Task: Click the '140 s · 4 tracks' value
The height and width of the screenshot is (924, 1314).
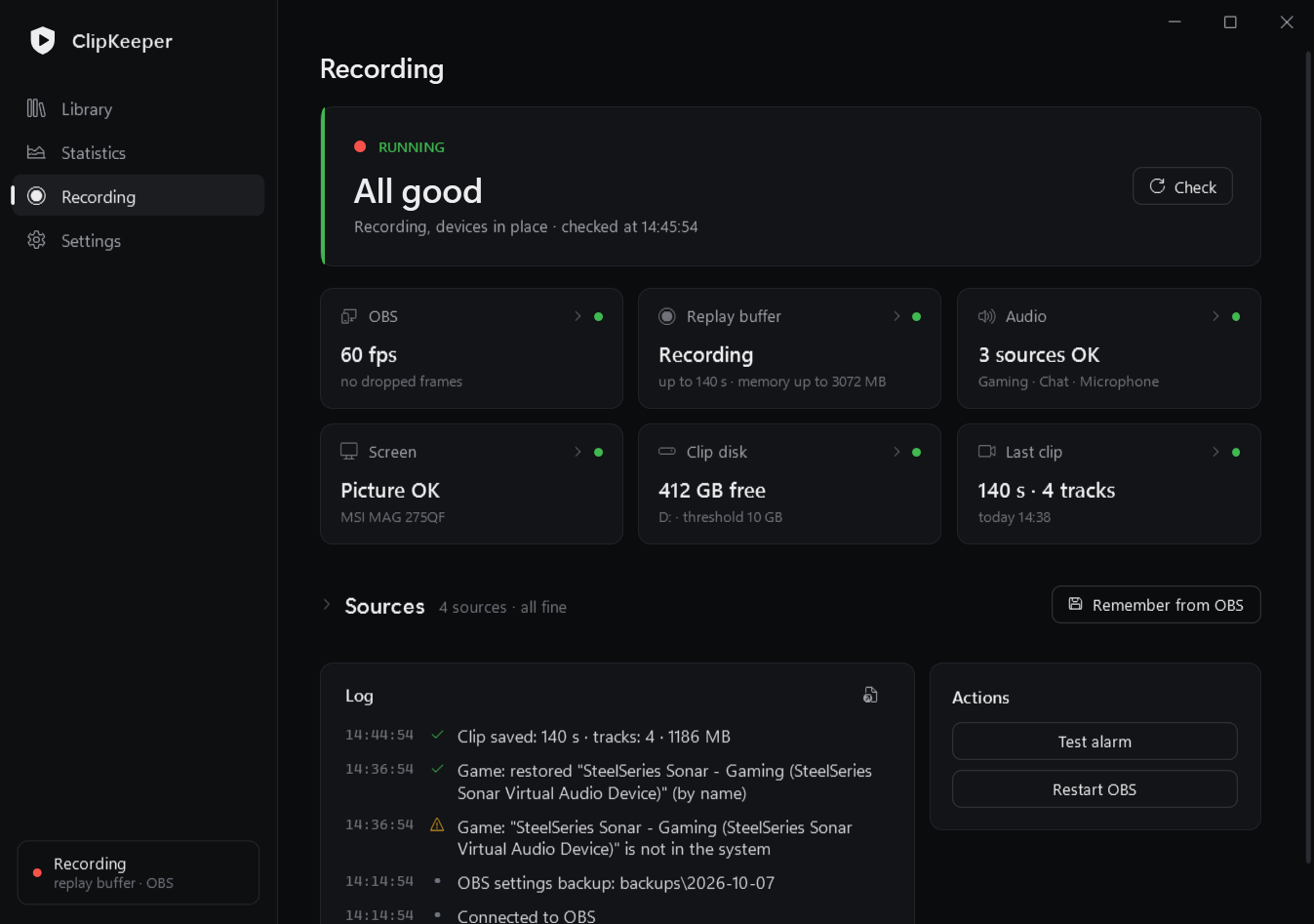Action: [x=1047, y=490]
